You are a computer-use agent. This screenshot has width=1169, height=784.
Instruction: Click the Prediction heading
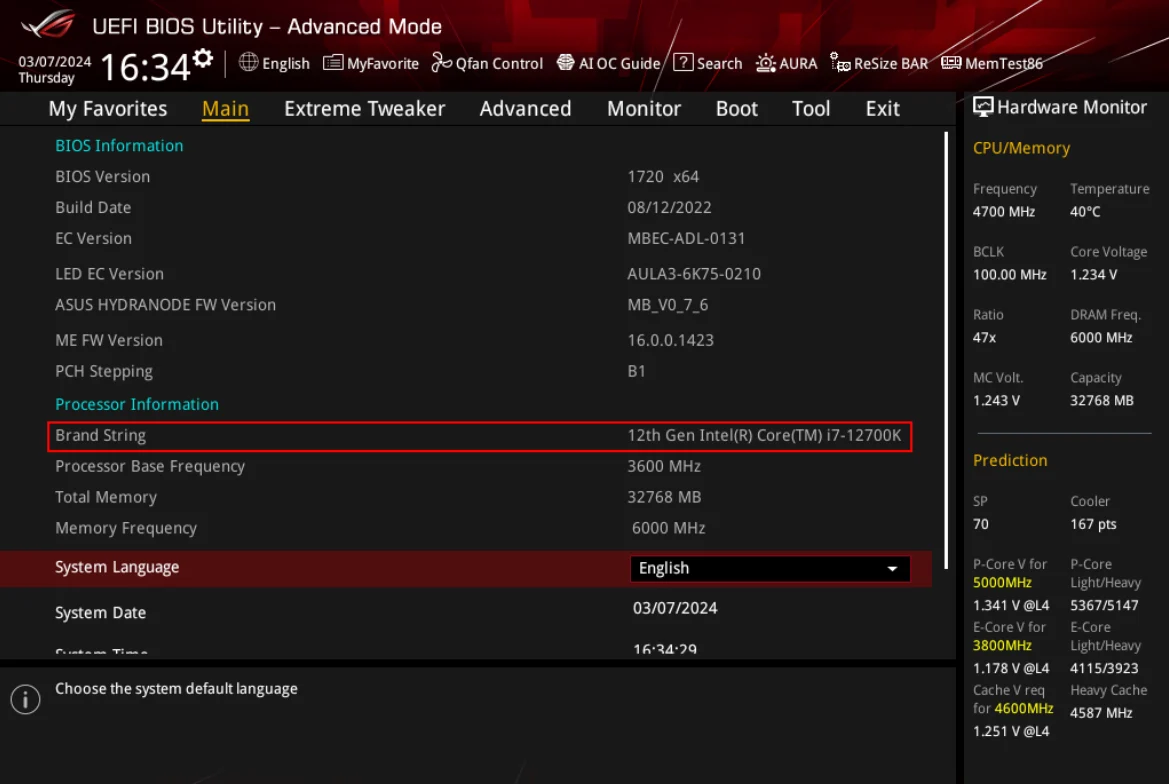tap(1009, 461)
